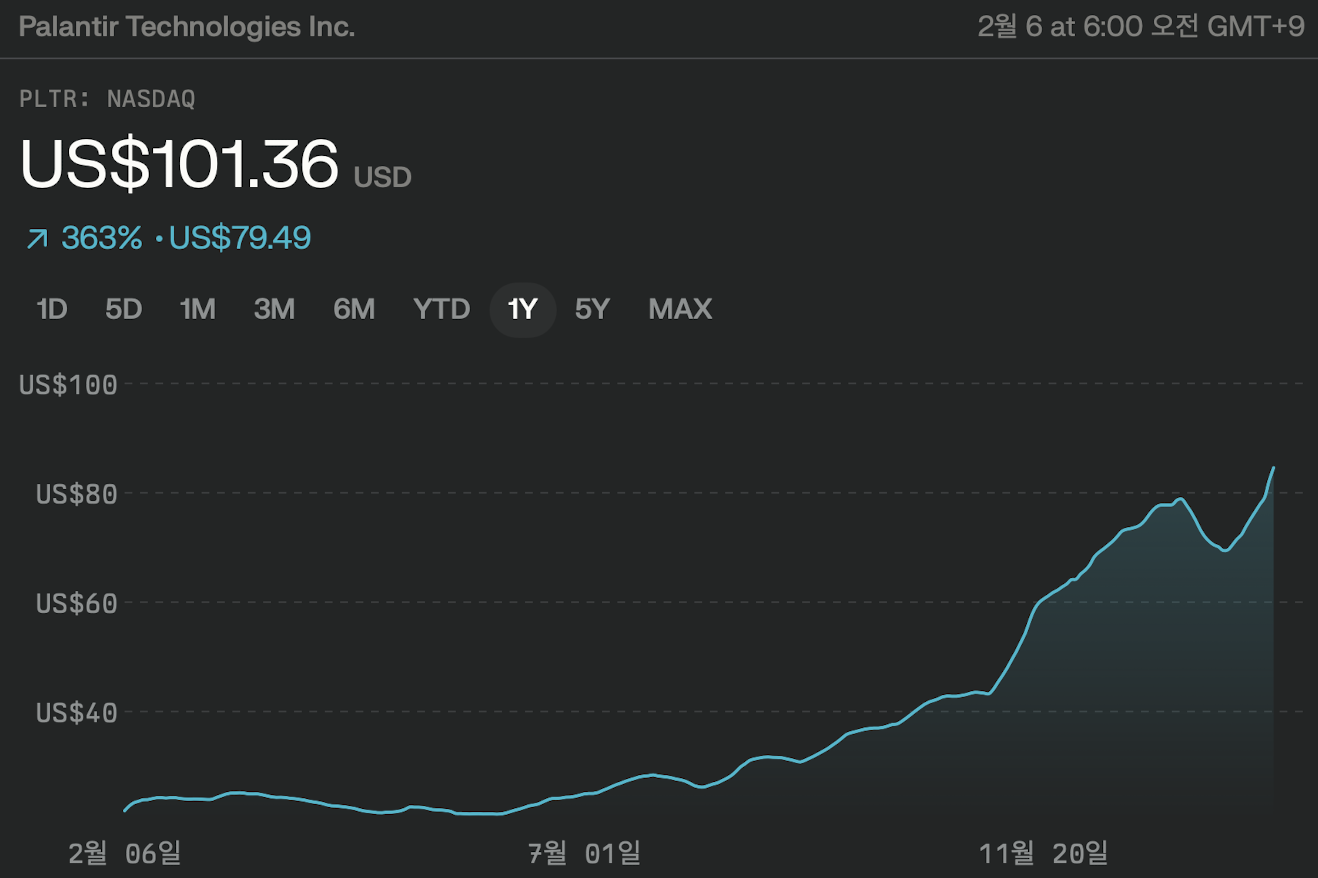Select the 1D time range tab
1318x878 pixels.
(51, 310)
